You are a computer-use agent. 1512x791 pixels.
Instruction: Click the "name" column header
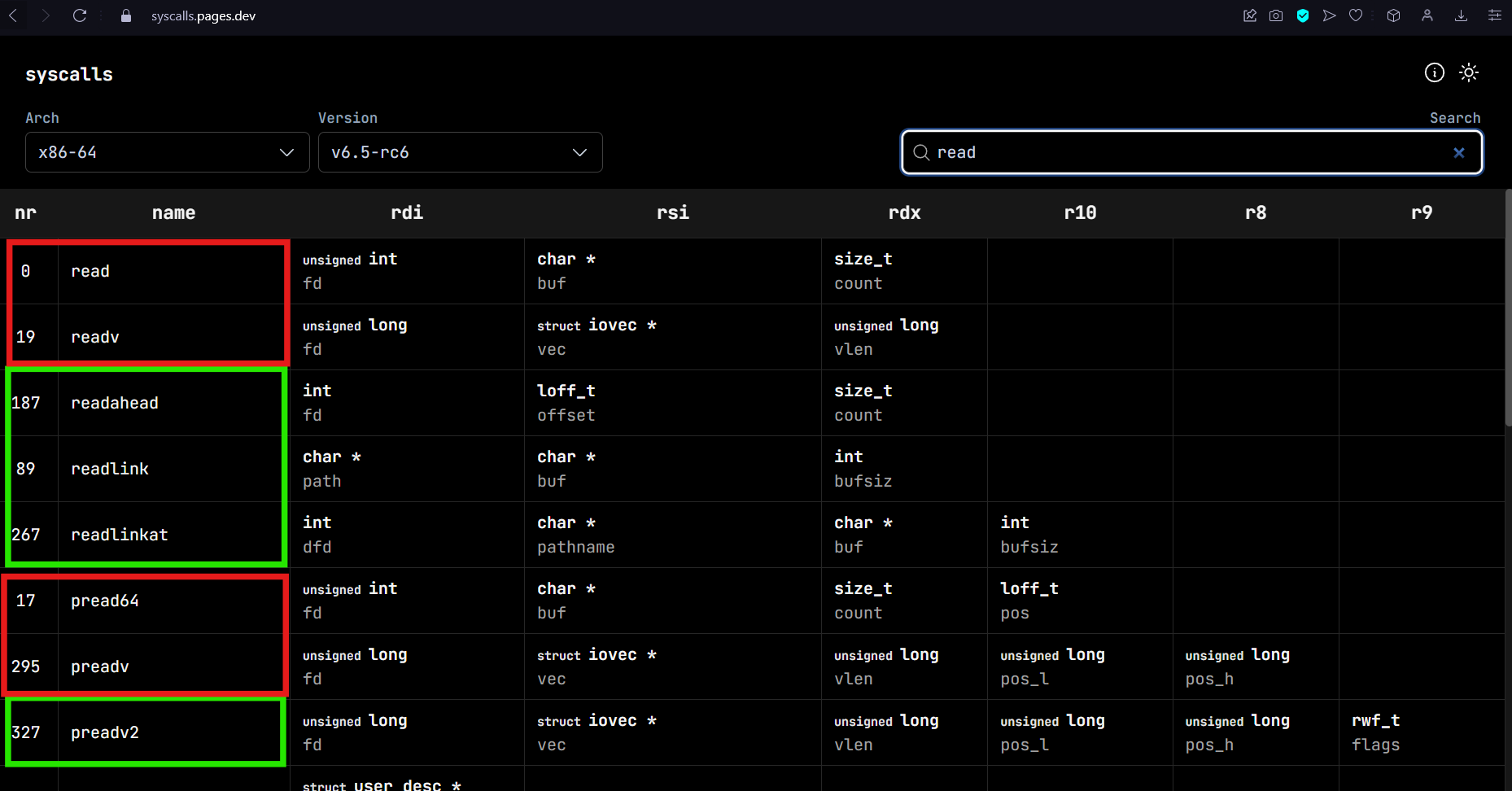173,213
